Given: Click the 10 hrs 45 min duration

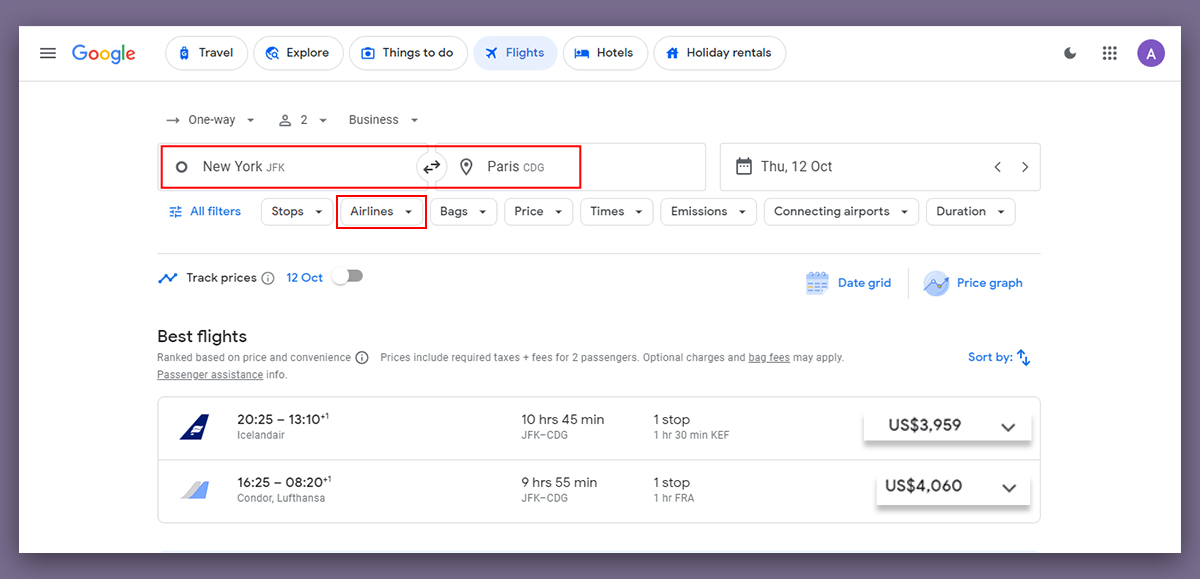Looking at the screenshot, I should pos(563,420).
